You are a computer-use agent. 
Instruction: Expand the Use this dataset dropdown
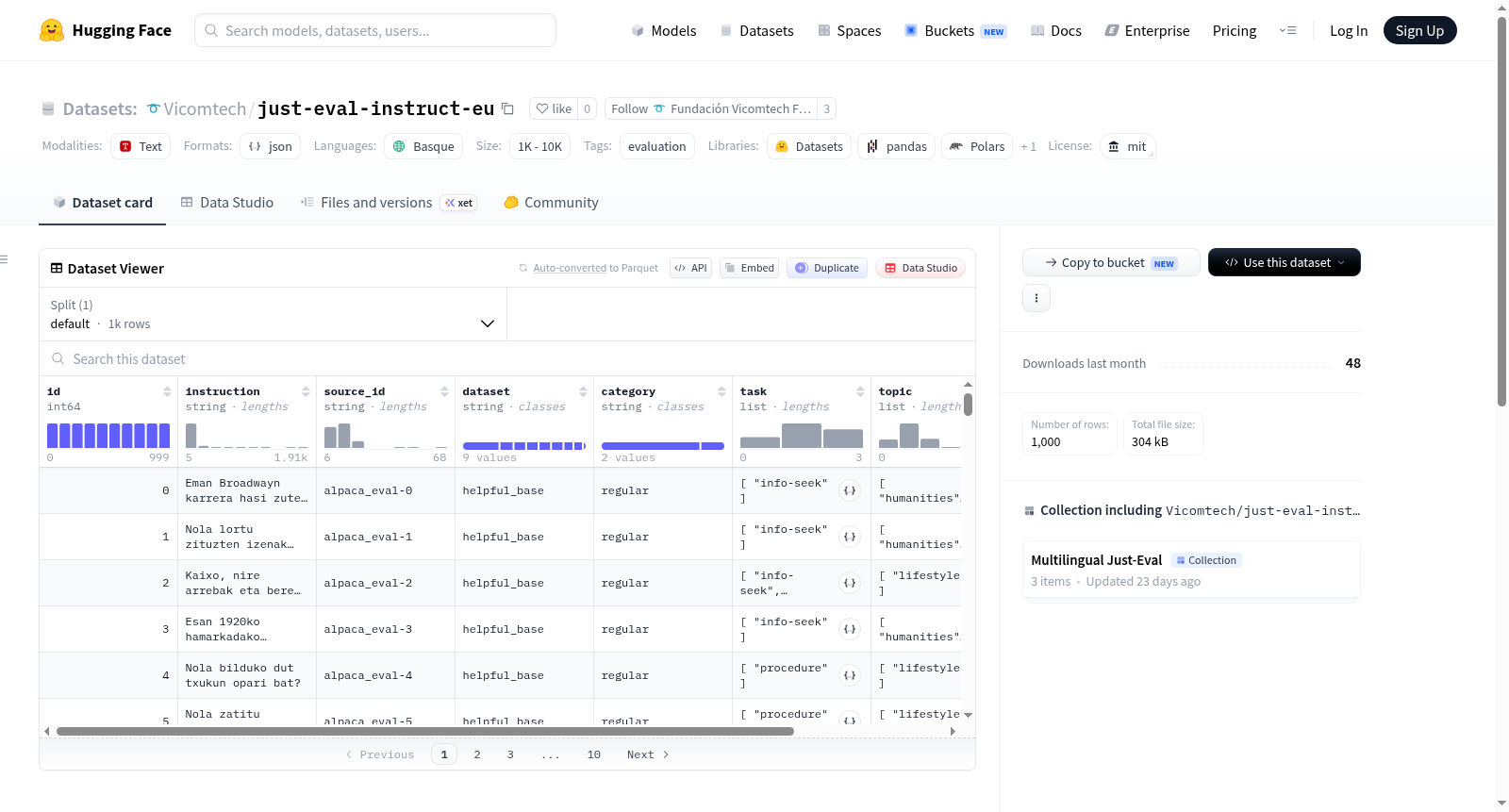pos(1284,262)
